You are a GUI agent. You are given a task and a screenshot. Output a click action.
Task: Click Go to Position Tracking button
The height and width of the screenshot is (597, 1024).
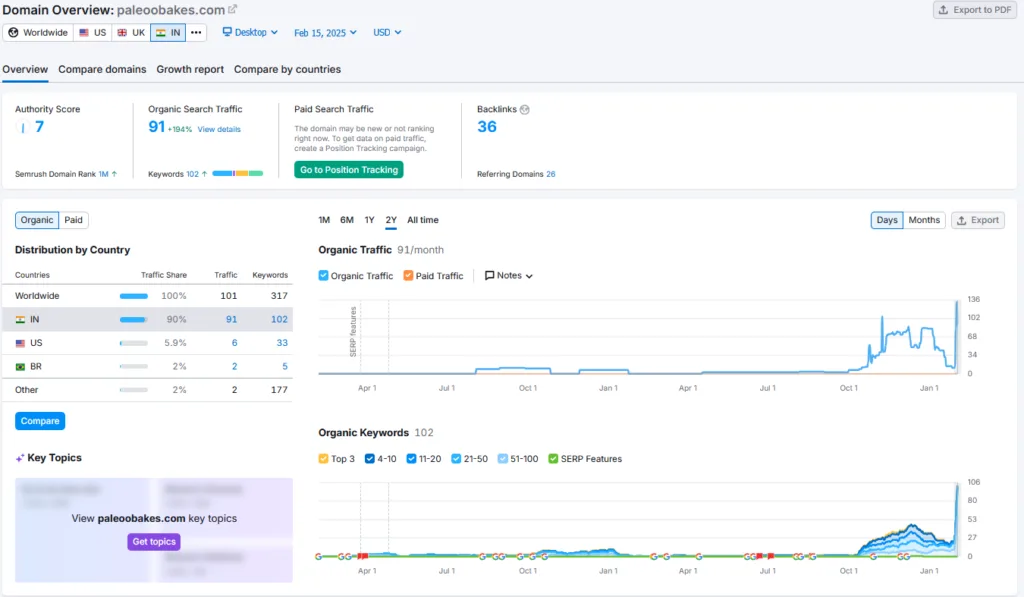click(x=349, y=170)
